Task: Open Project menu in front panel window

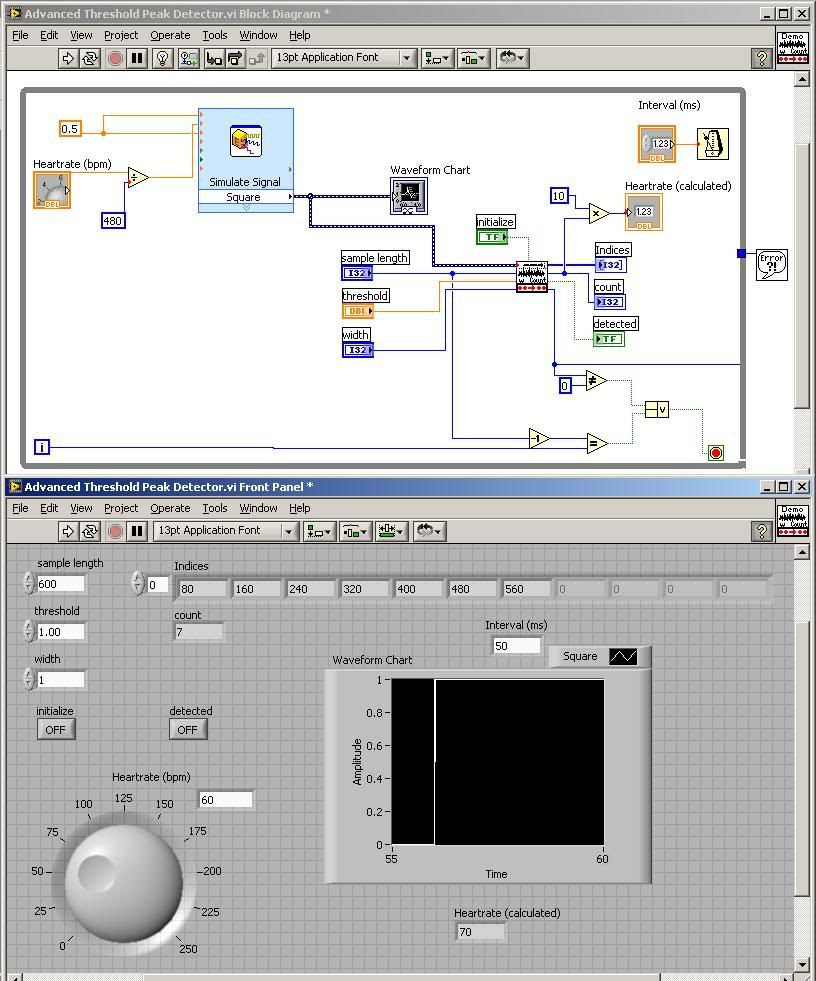Action: [x=121, y=508]
